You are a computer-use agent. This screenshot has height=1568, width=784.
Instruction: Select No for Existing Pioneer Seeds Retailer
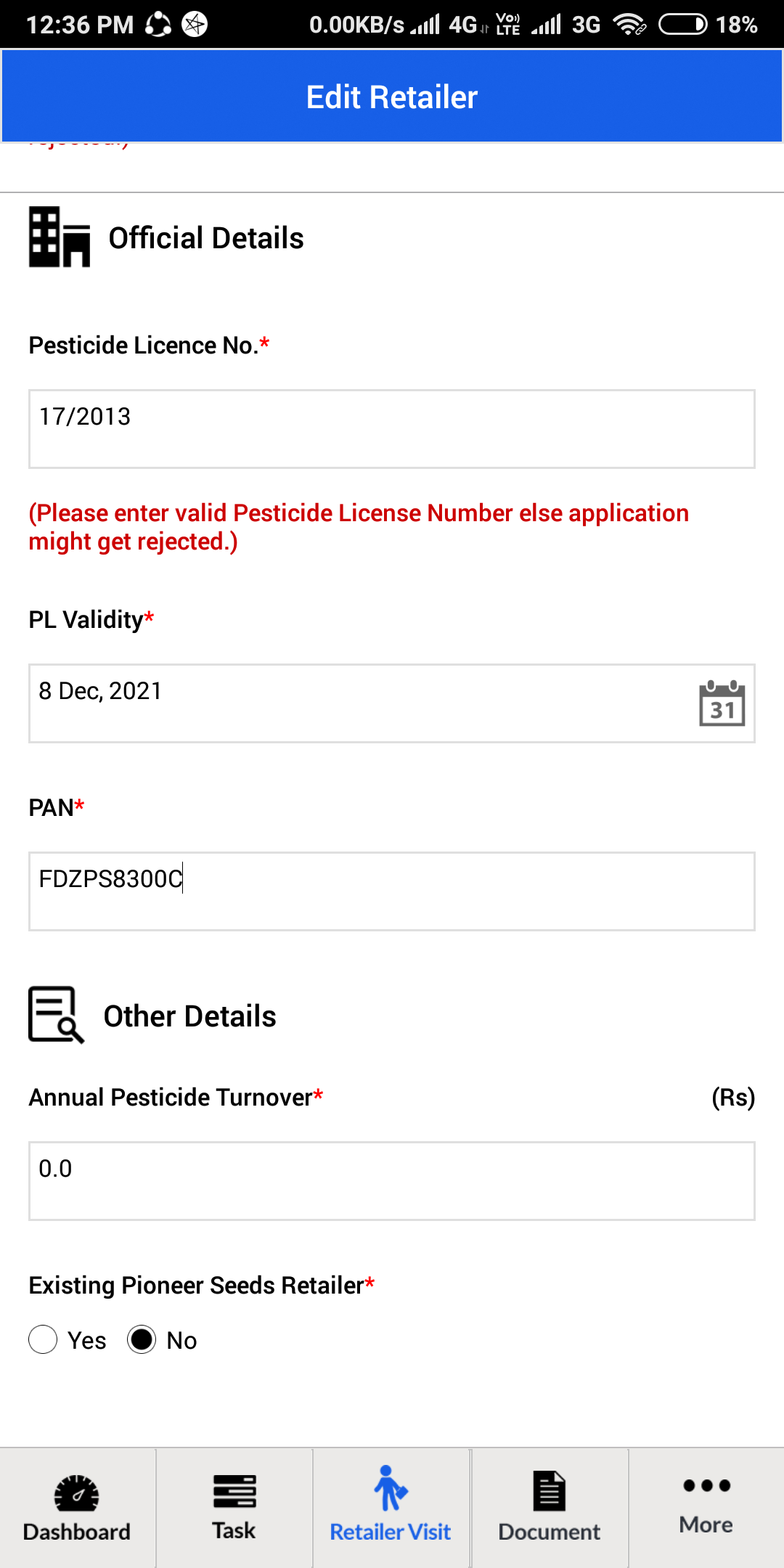coord(142,1339)
